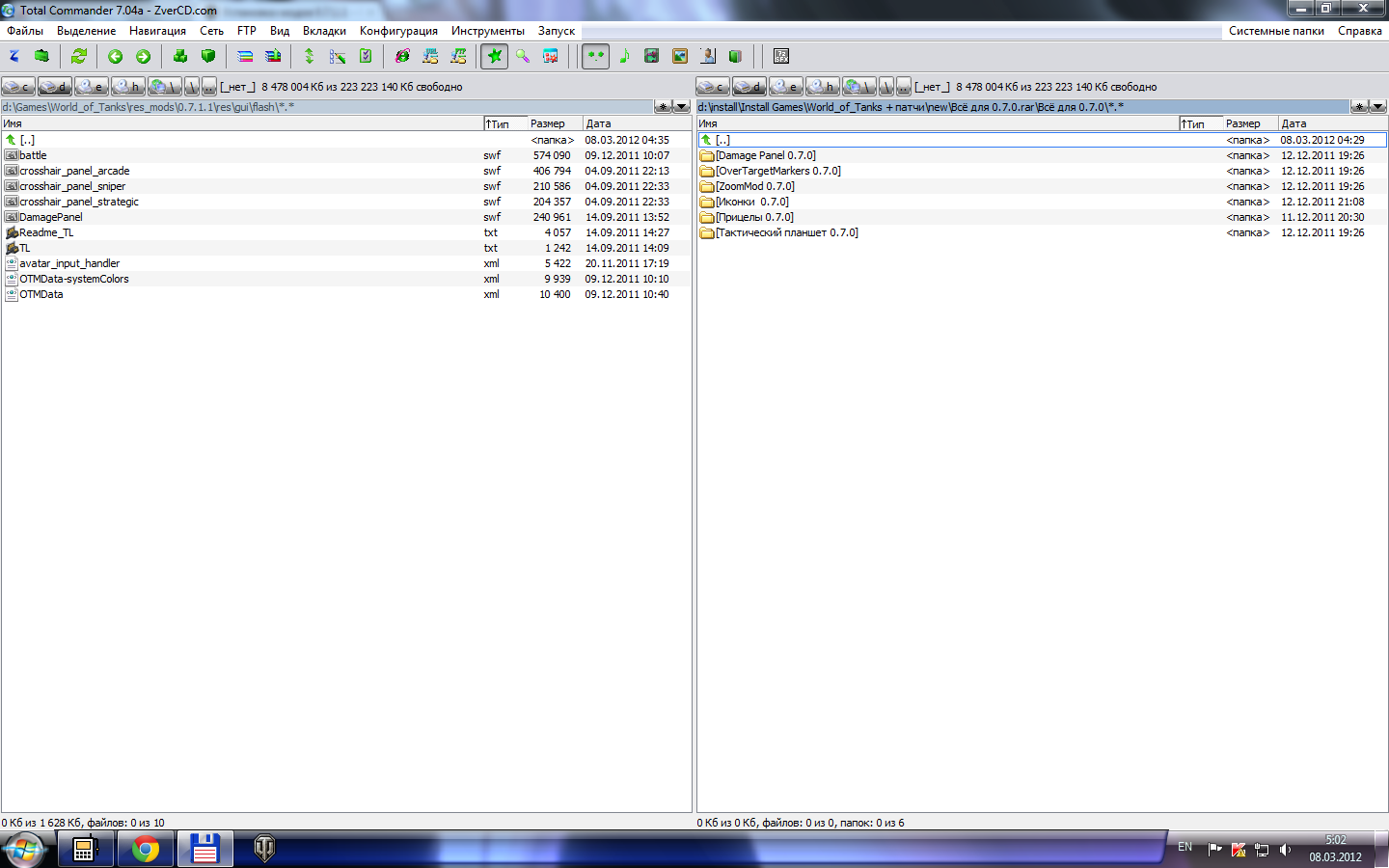
Task: Click the right panel path bar
Action: pos(1022,107)
